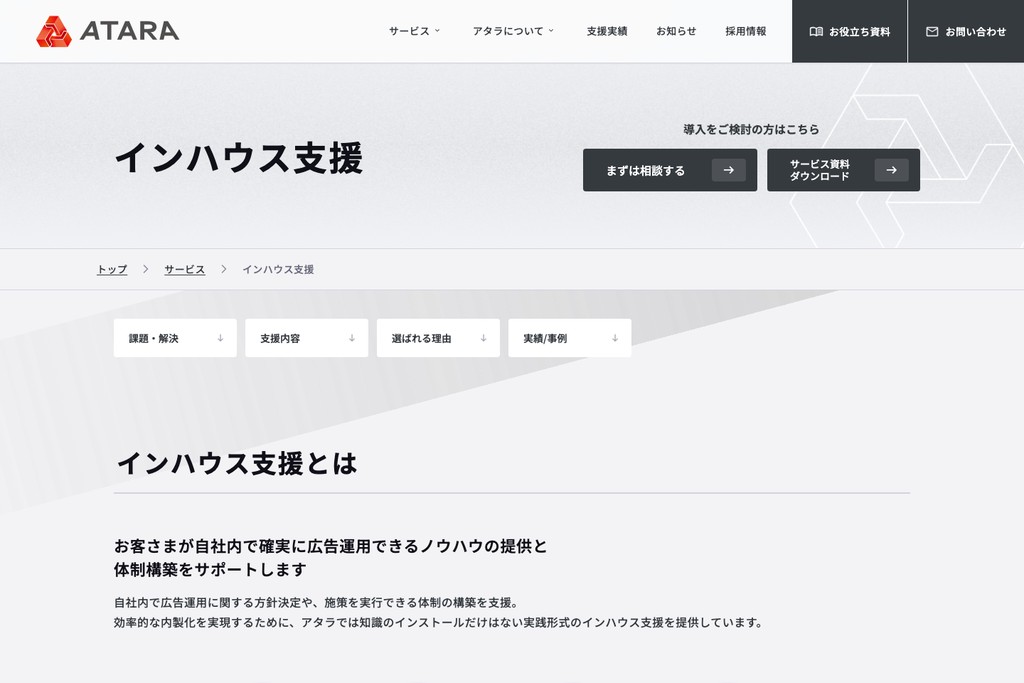Open the サービス navigation menu
This screenshot has width=1024, height=683.
pyautogui.click(x=415, y=31)
